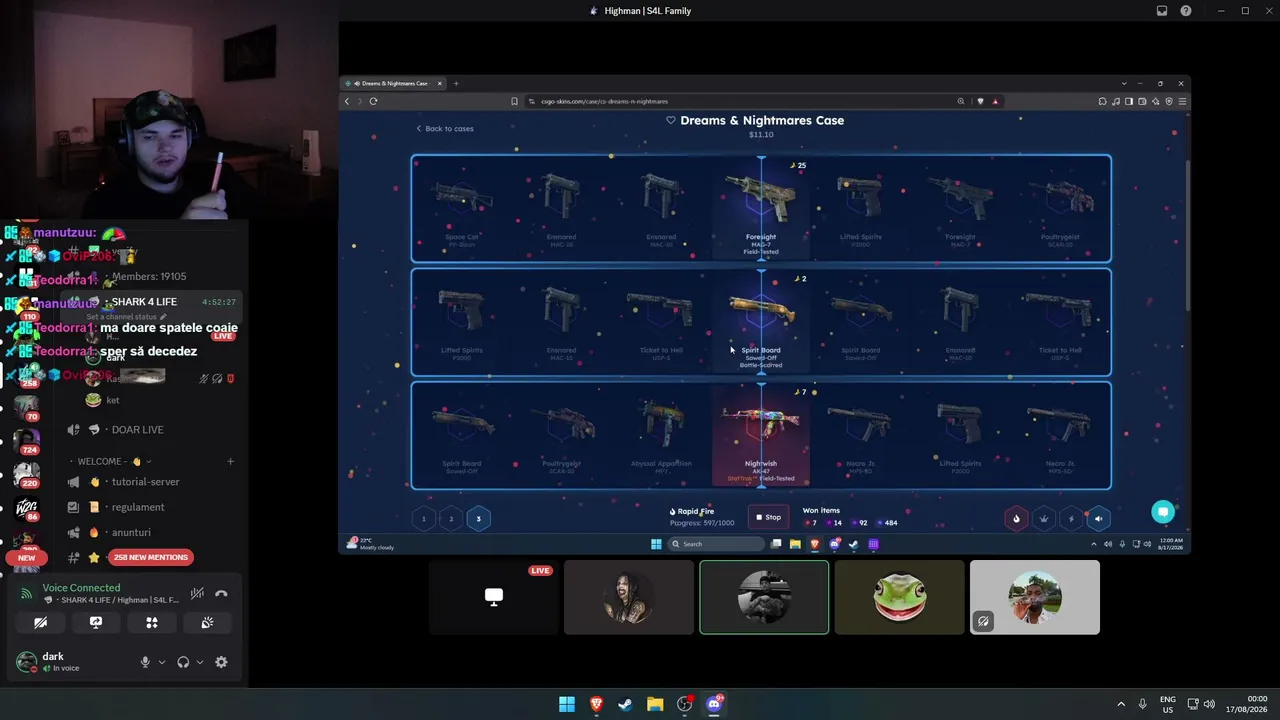Screen dimensions: 1280x720
Task: Favorite the Dreams & Nightmares Case heart
Action: (671, 120)
